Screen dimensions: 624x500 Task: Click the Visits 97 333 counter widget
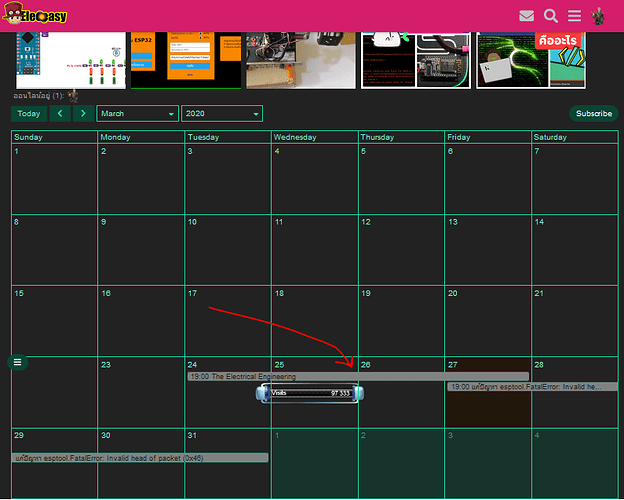(310, 393)
